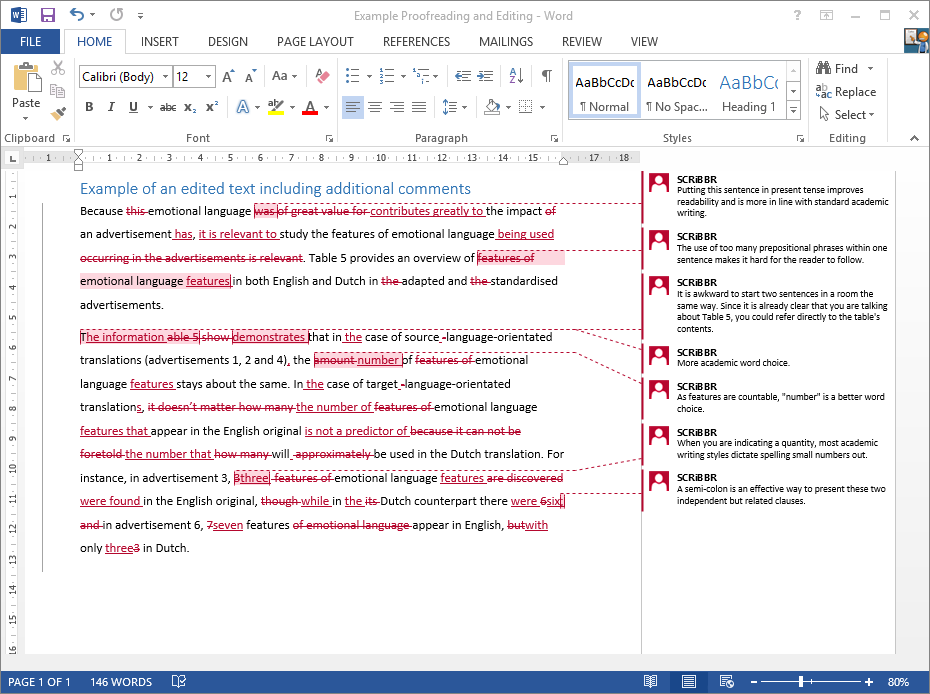The image size is (930, 694).
Task: Click the 146 WORDS word count indicator
Action: (x=121, y=682)
